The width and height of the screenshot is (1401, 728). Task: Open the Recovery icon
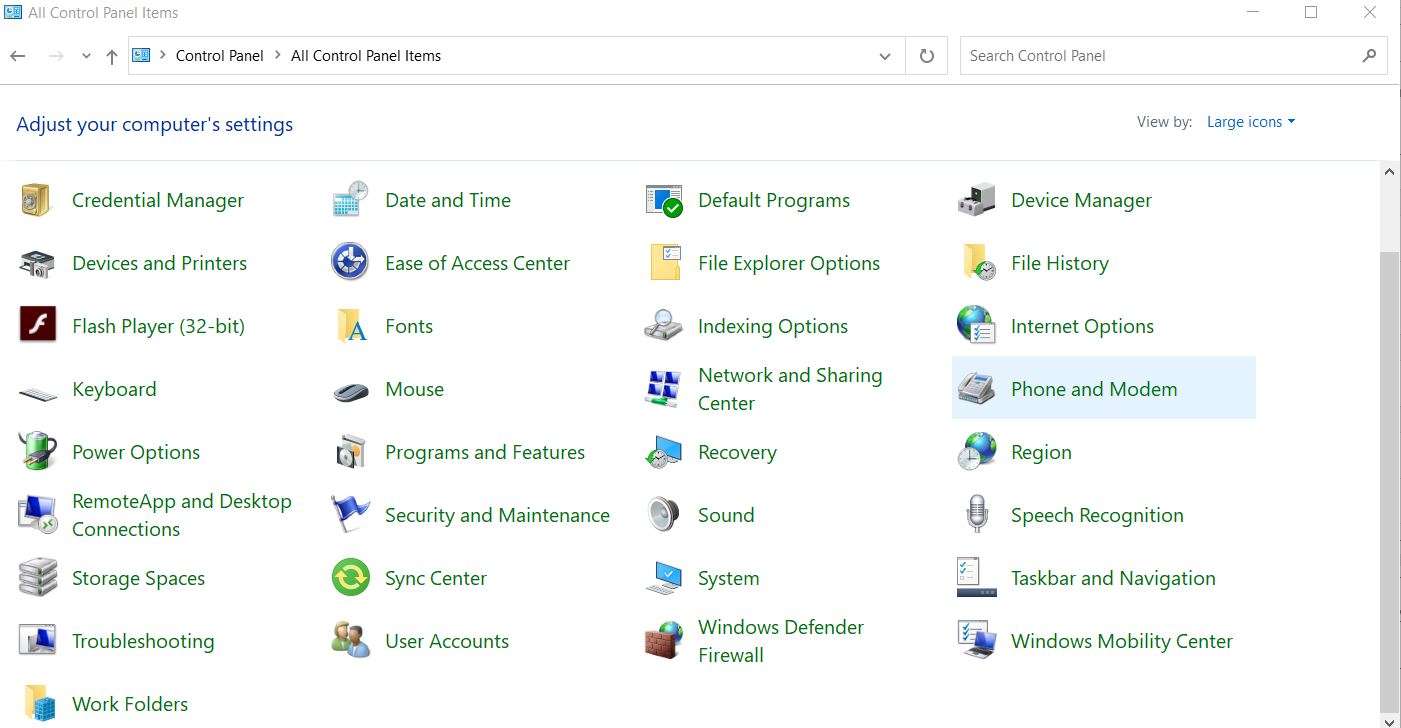(663, 452)
